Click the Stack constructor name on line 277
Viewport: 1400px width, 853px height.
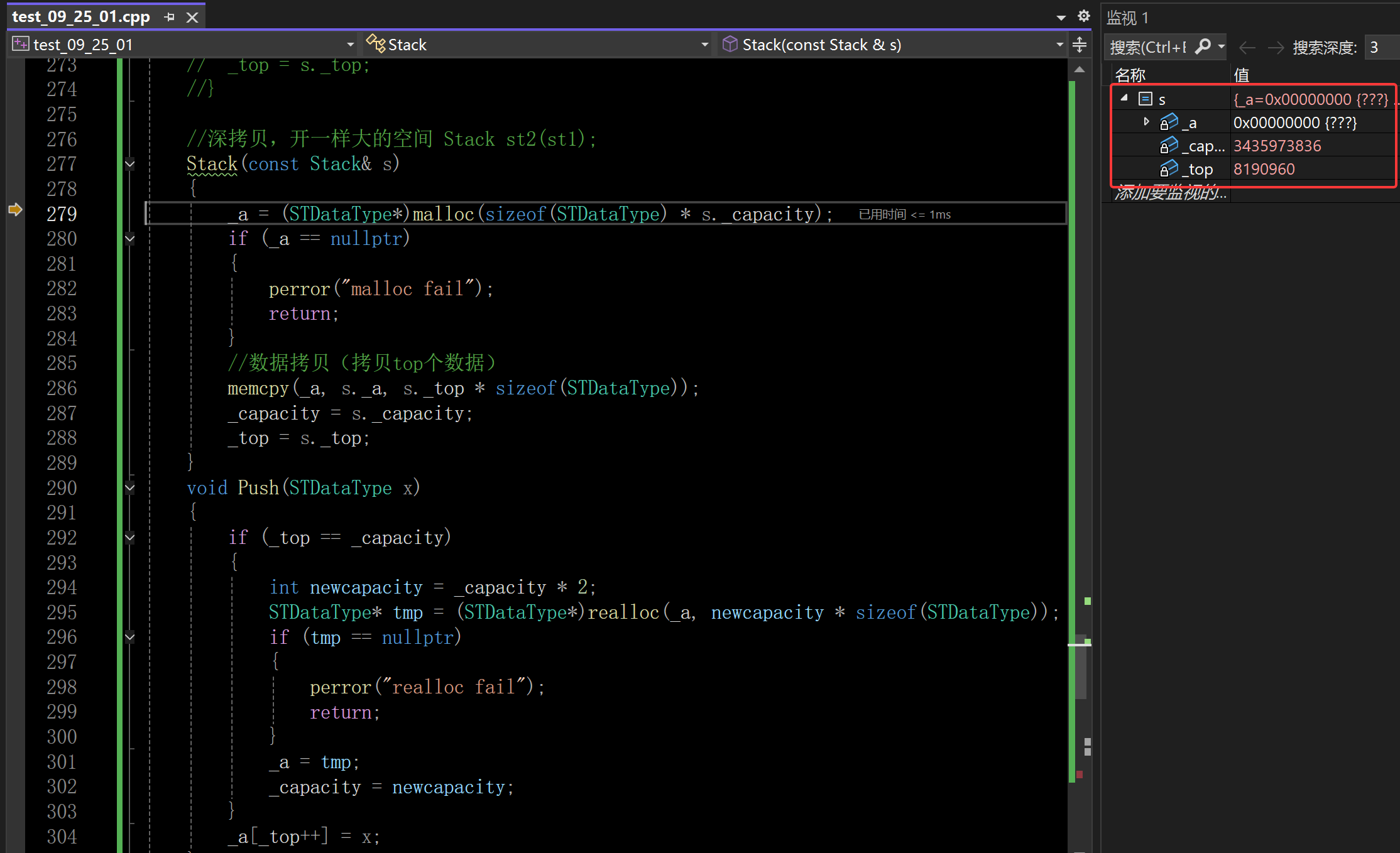point(212,164)
